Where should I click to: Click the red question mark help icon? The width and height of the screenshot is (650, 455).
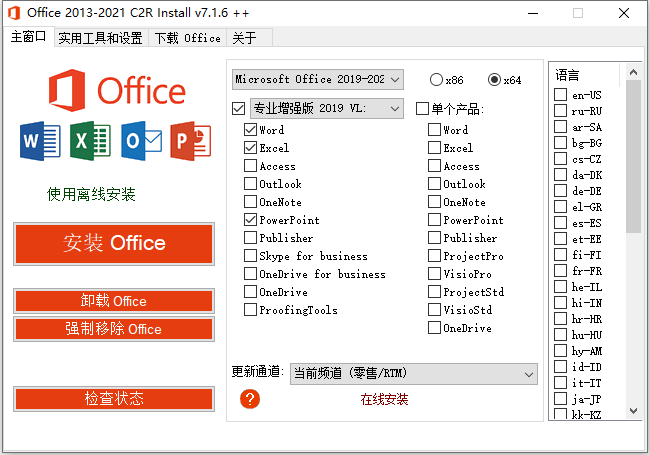click(250, 399)
